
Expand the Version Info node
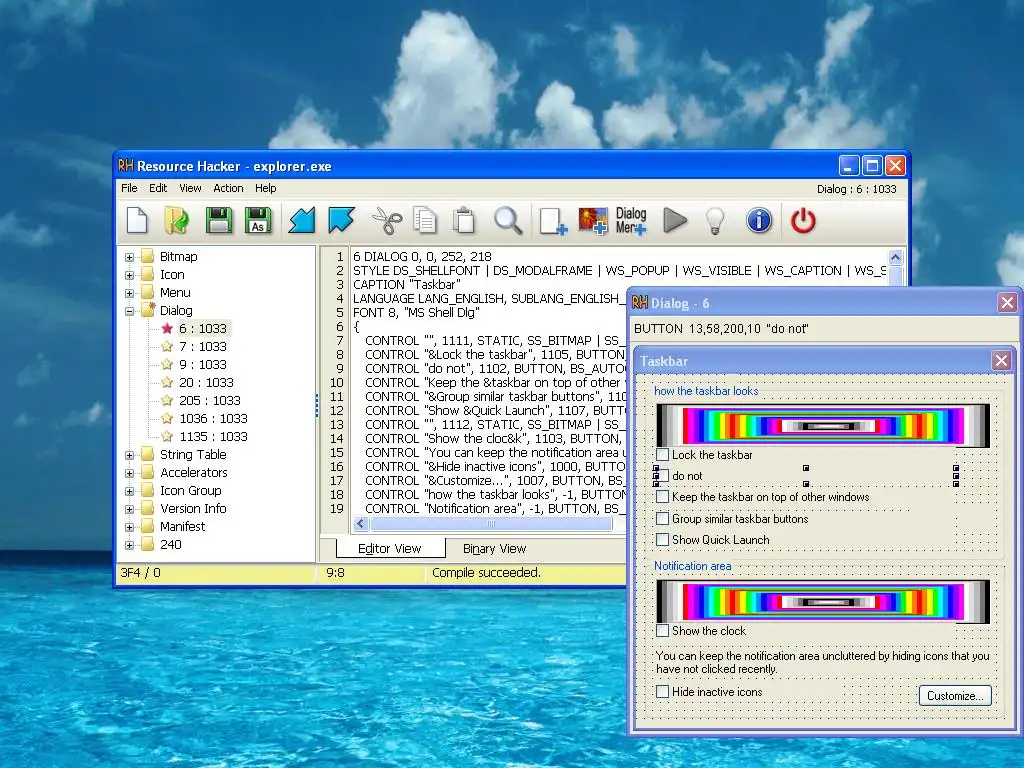(x=129, y=509)
